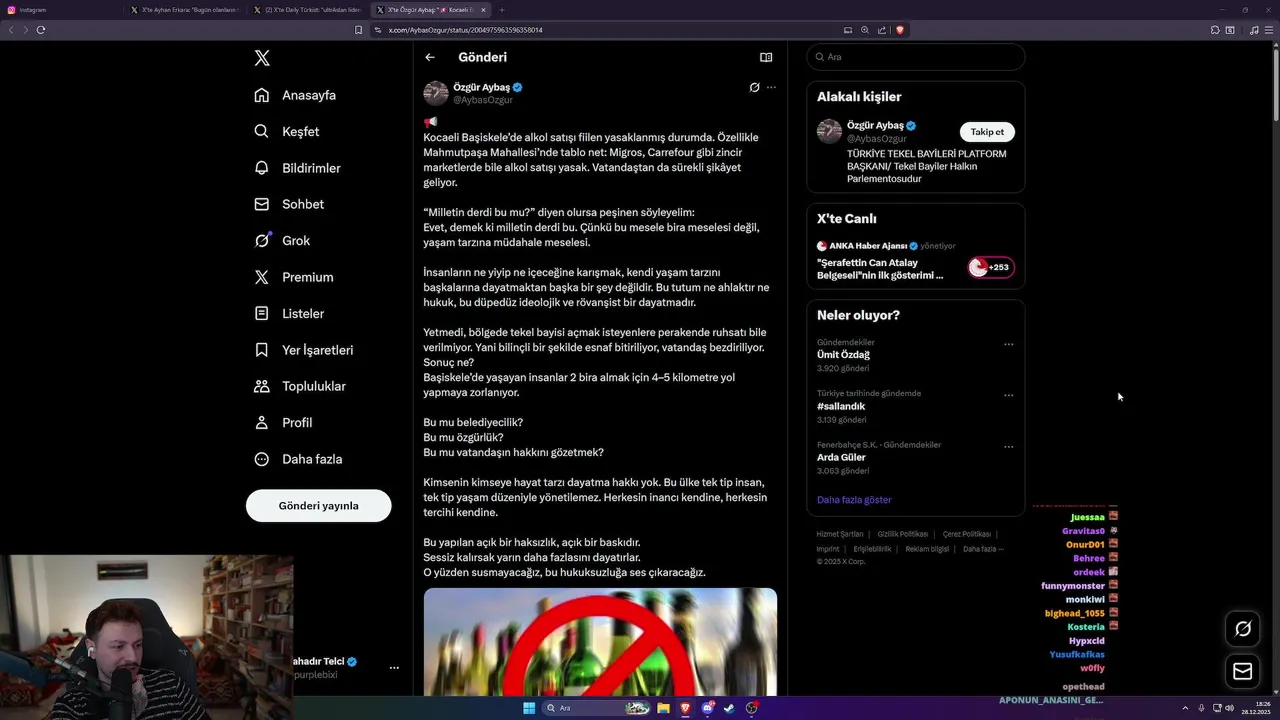1280x720 pixels.
Task: Open Discord from taskbar
Action: [708, 708]
